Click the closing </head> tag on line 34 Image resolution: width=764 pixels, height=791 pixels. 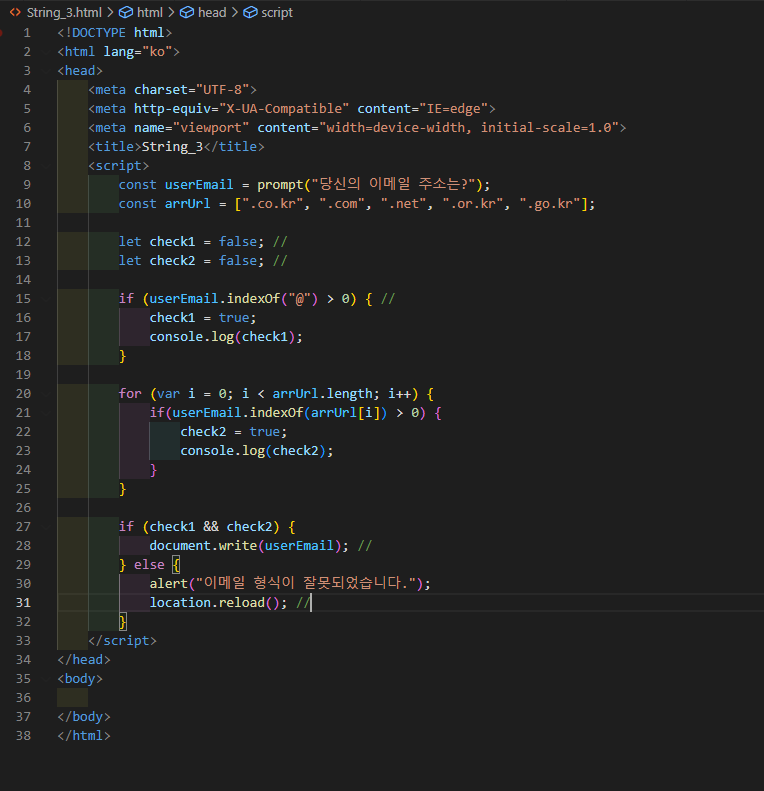tap(84, 660)
